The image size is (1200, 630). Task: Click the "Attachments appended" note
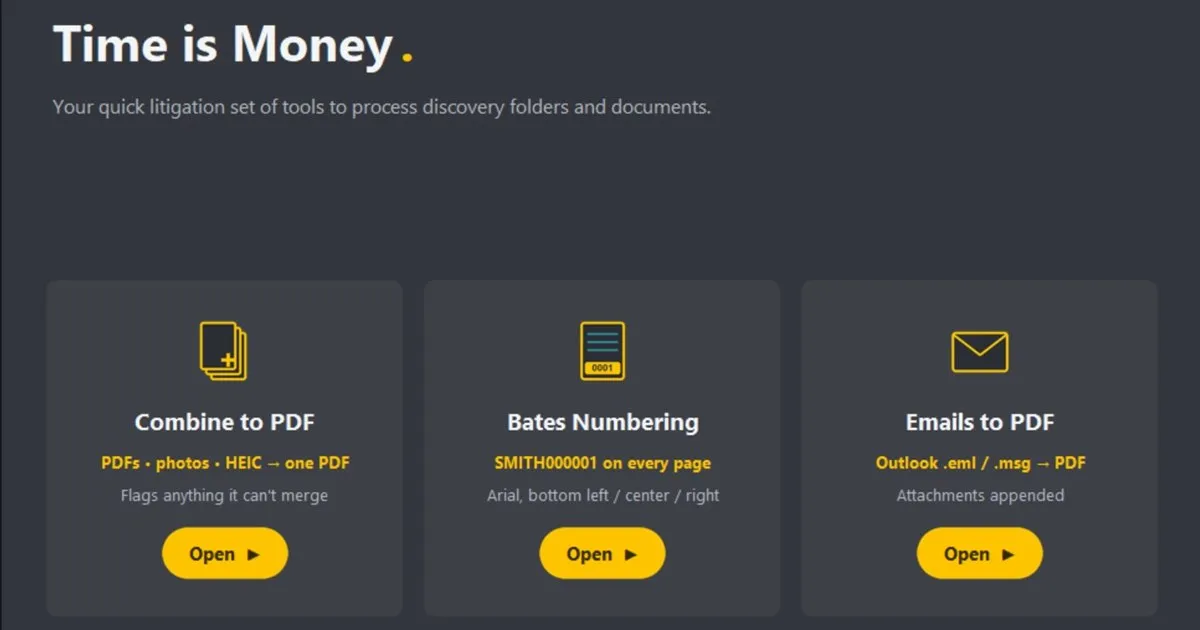(x=980, y=495)
